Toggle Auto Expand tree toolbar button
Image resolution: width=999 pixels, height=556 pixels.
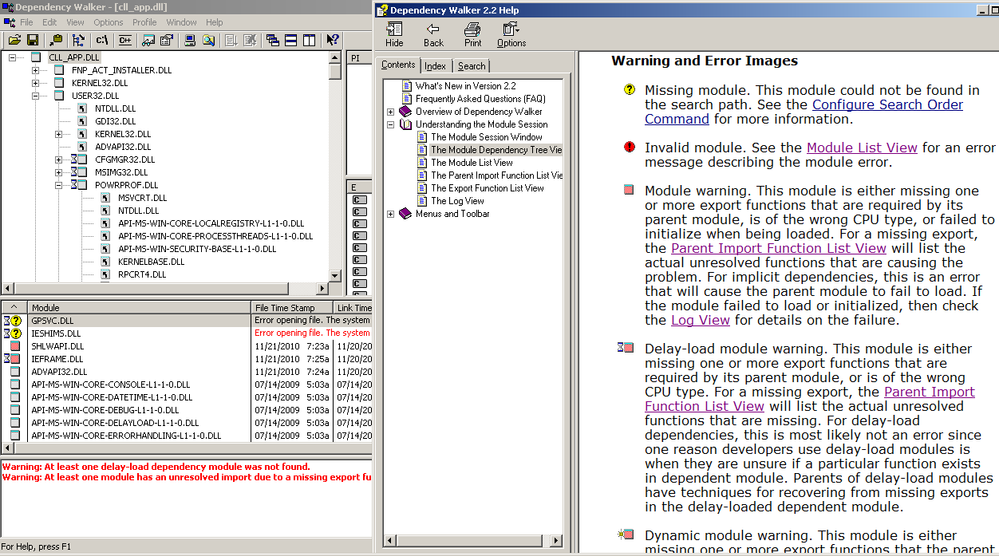(x=78, y=40)
